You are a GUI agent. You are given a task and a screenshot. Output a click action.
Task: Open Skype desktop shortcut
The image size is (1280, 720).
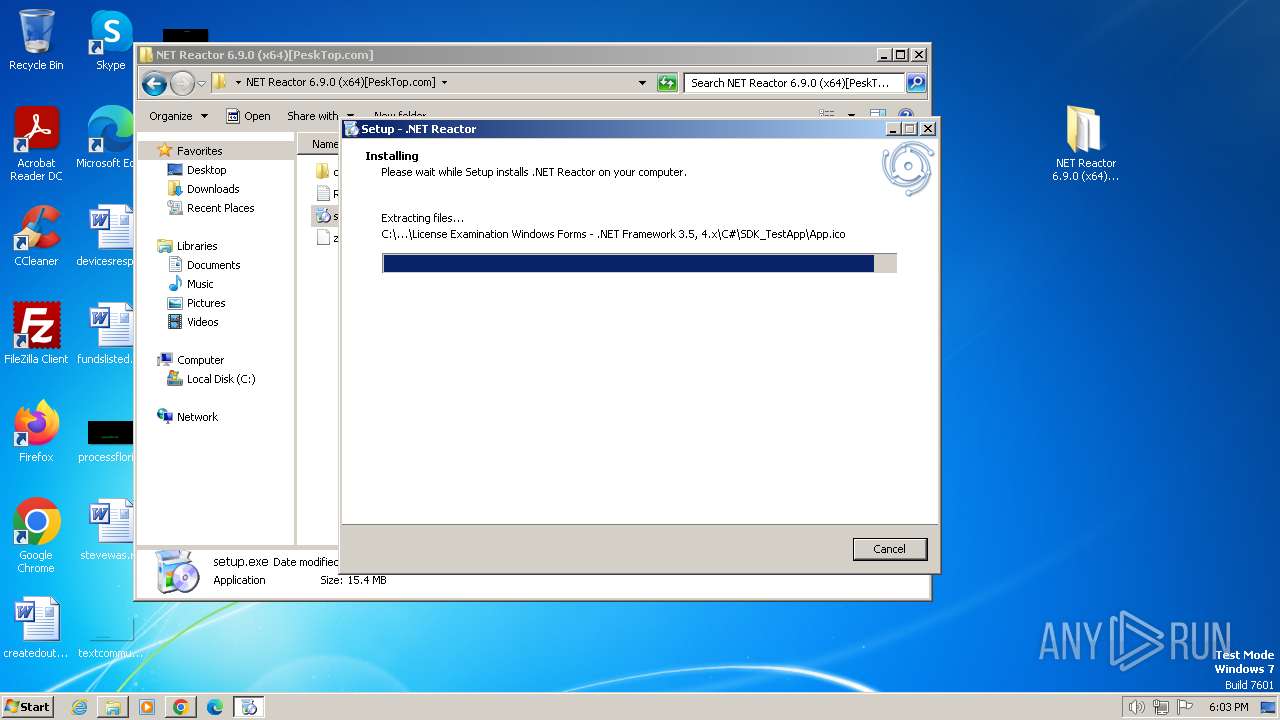110,41
